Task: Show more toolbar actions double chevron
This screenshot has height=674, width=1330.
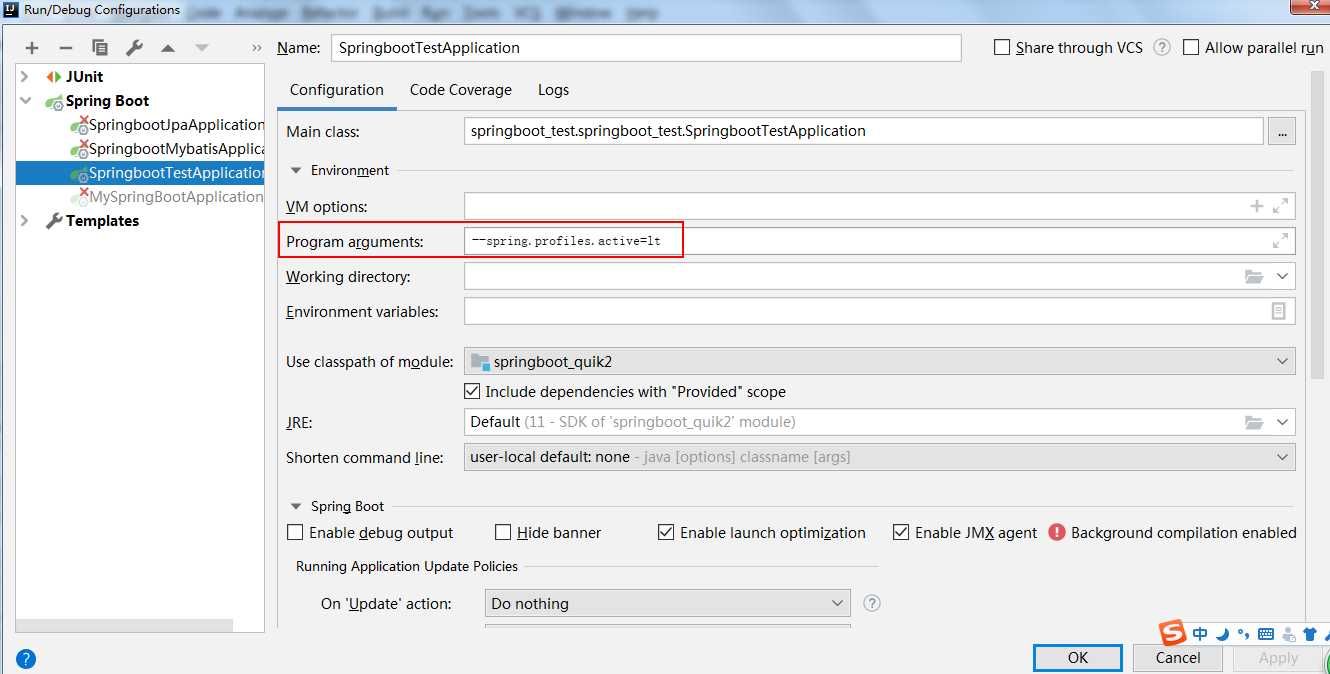Action: pyautogui.click(x=257, y=48)
